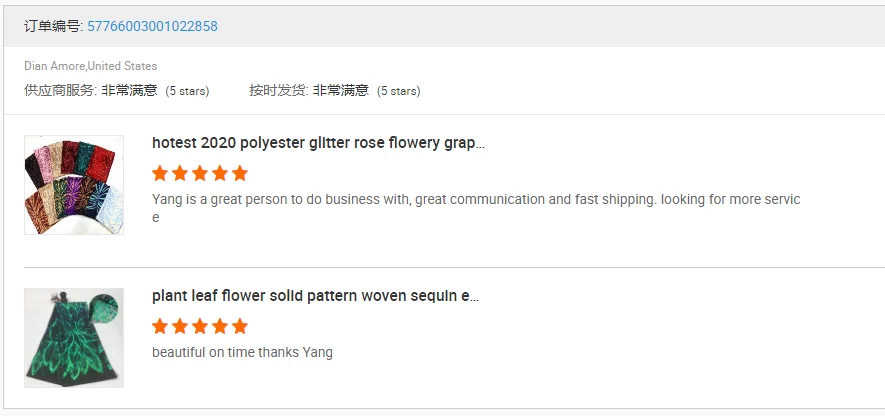Open order number 57766003001022858 link

point(152,26)
